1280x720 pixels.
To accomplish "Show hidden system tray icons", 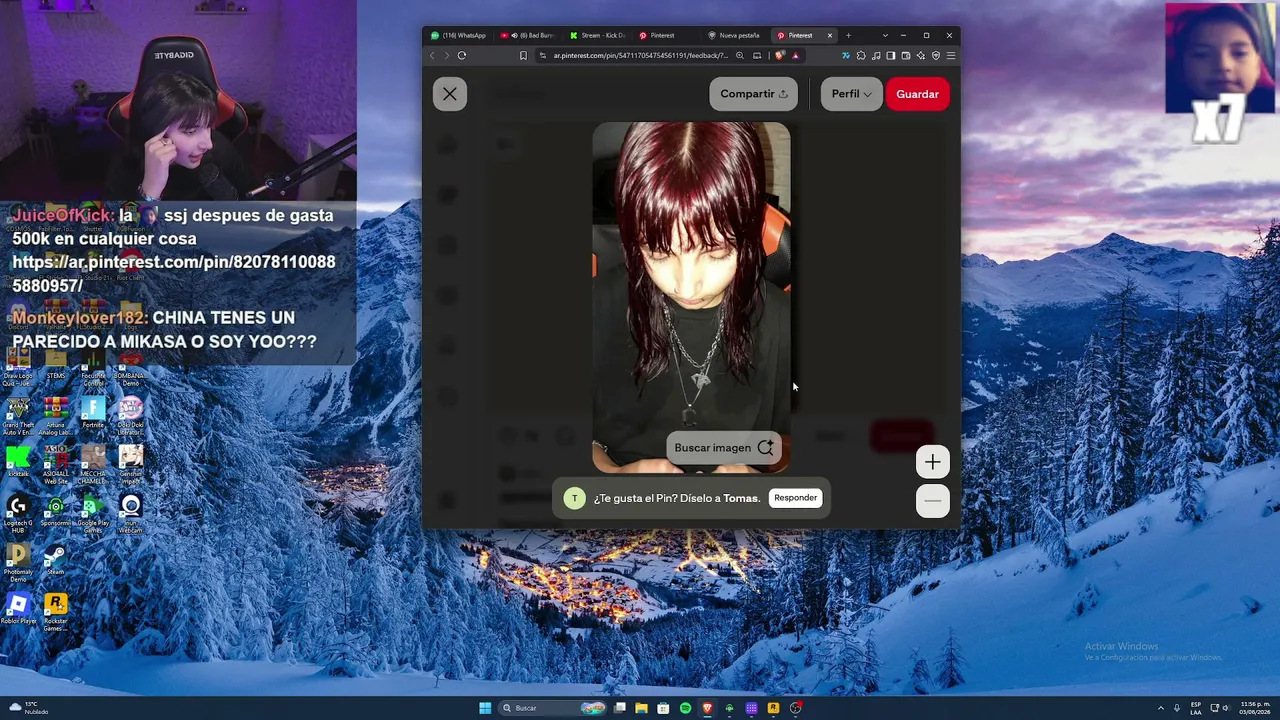I will [x=1161, y=708].
